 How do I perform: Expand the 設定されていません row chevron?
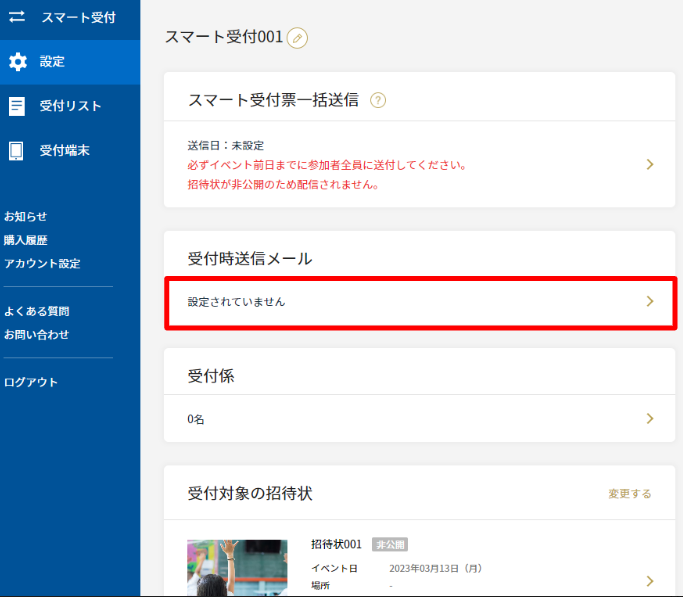pyautogui.click(x=650, y=301)
